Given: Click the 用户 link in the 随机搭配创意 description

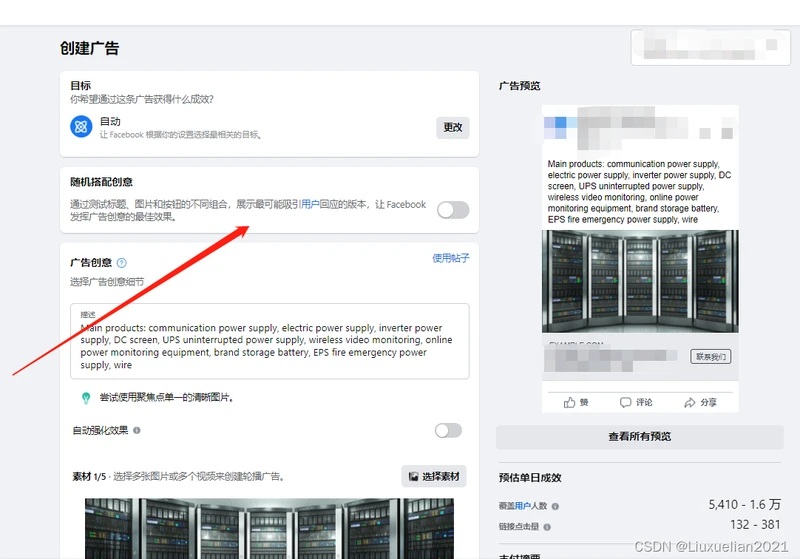Looking at the screenshot, I should point(310,205).
